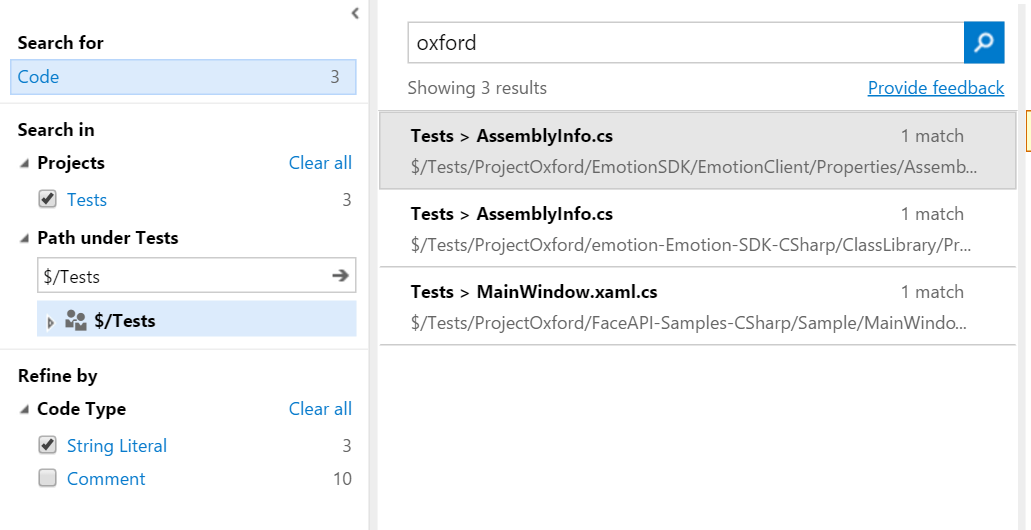The image size is (1031, 530).
Task: Select the Code search category
Action: point(183,77)
